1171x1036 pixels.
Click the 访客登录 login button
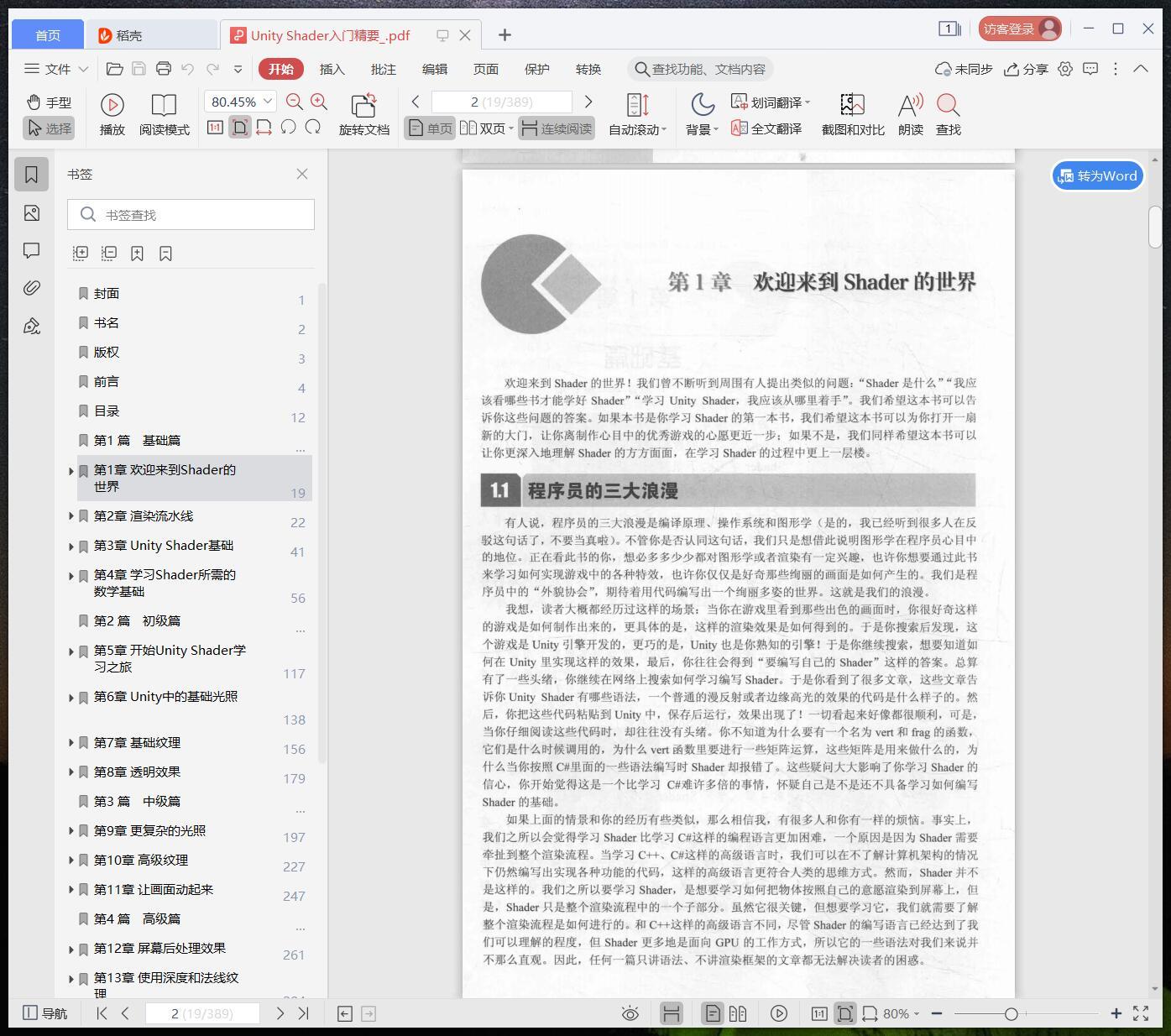point(1020,29)
